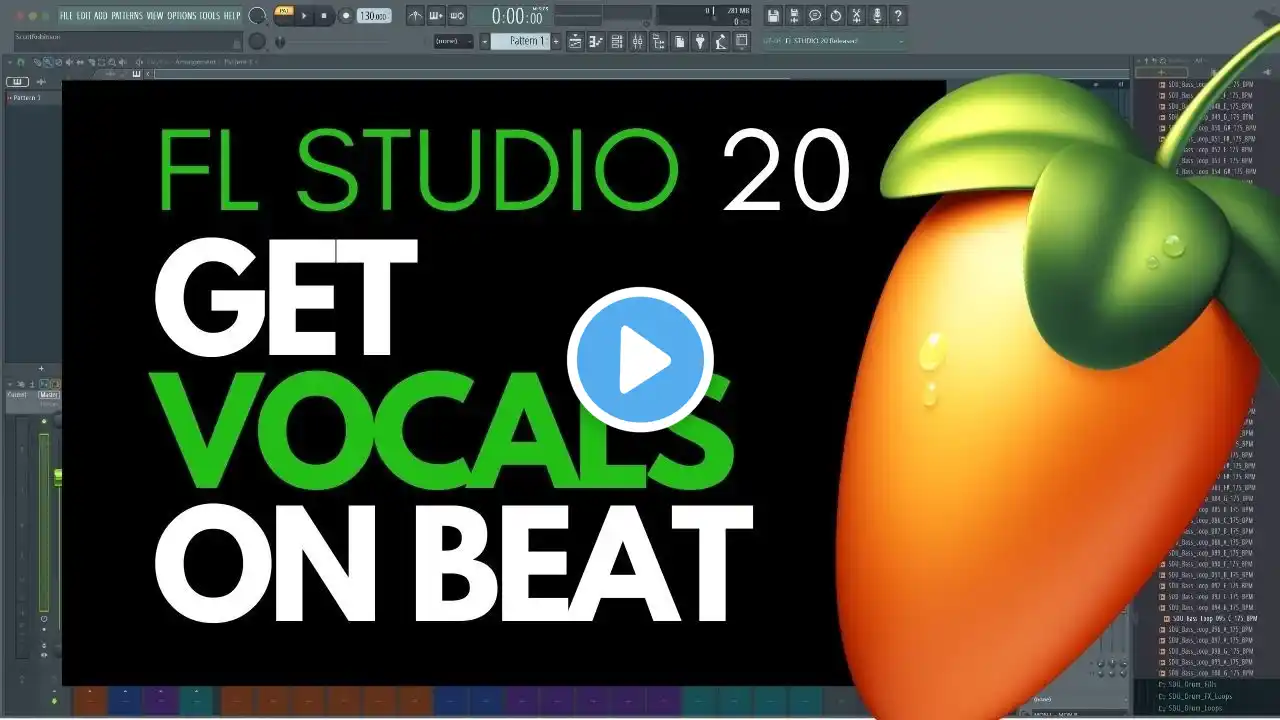Open the VIEW menu

coord(154,16)
